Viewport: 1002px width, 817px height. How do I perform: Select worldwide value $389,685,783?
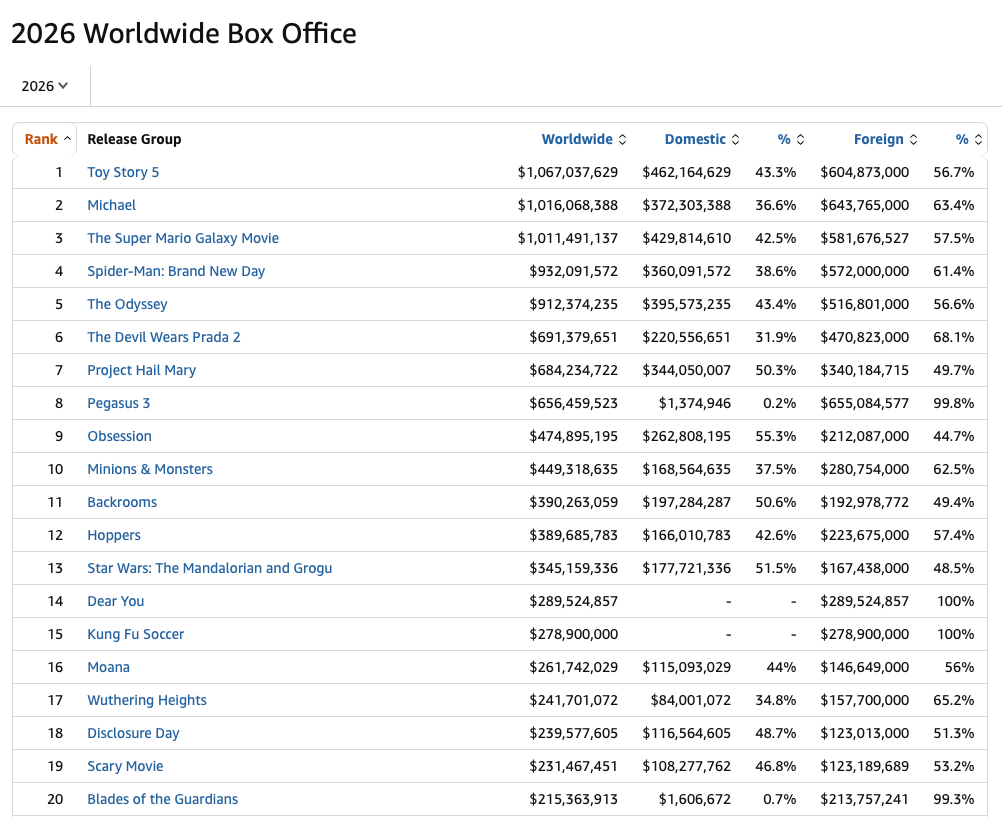573,535
